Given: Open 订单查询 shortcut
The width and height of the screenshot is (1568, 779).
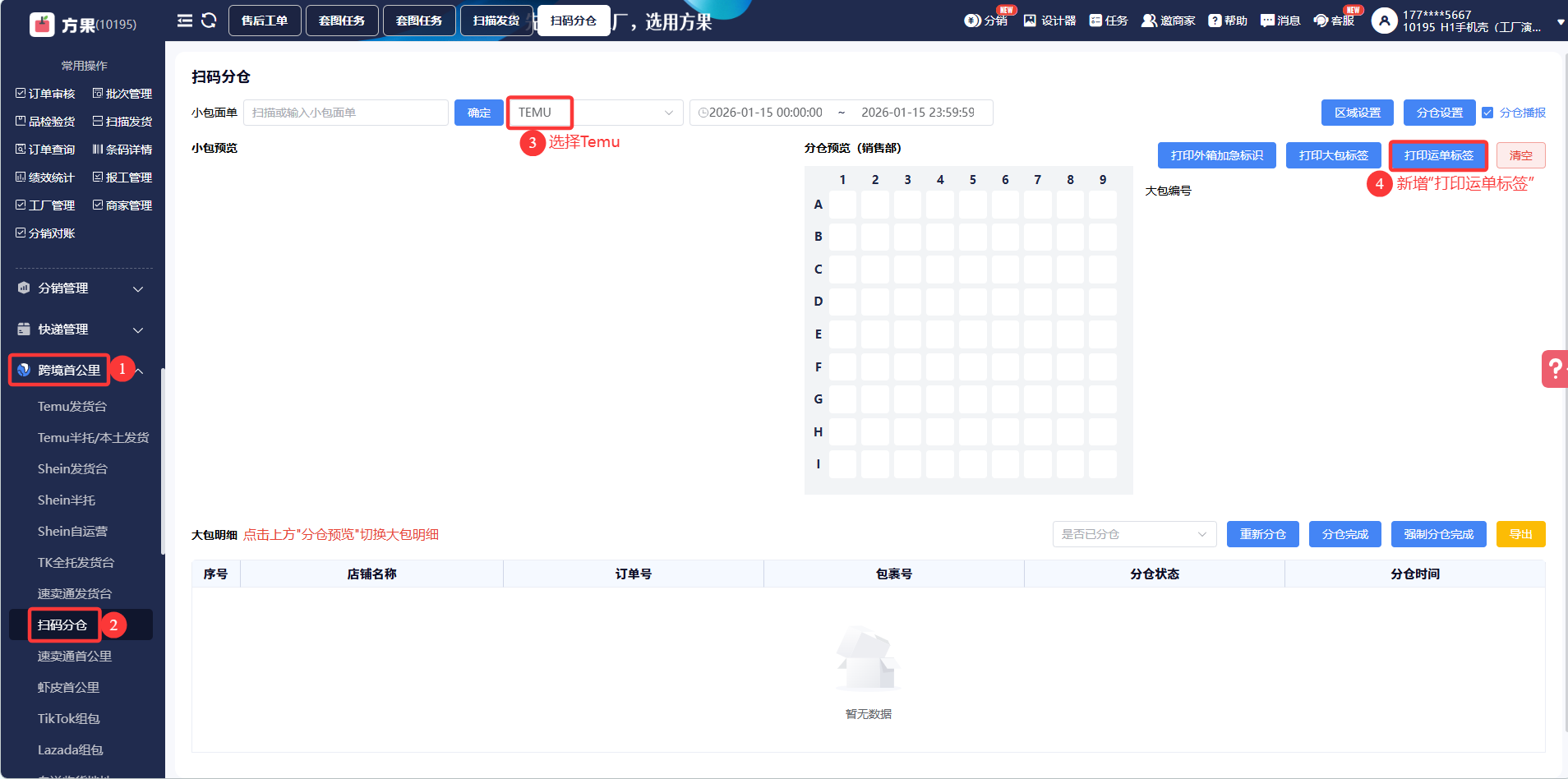Looking at the screenshot, I should pyautogui.click(x=45, y=150).
